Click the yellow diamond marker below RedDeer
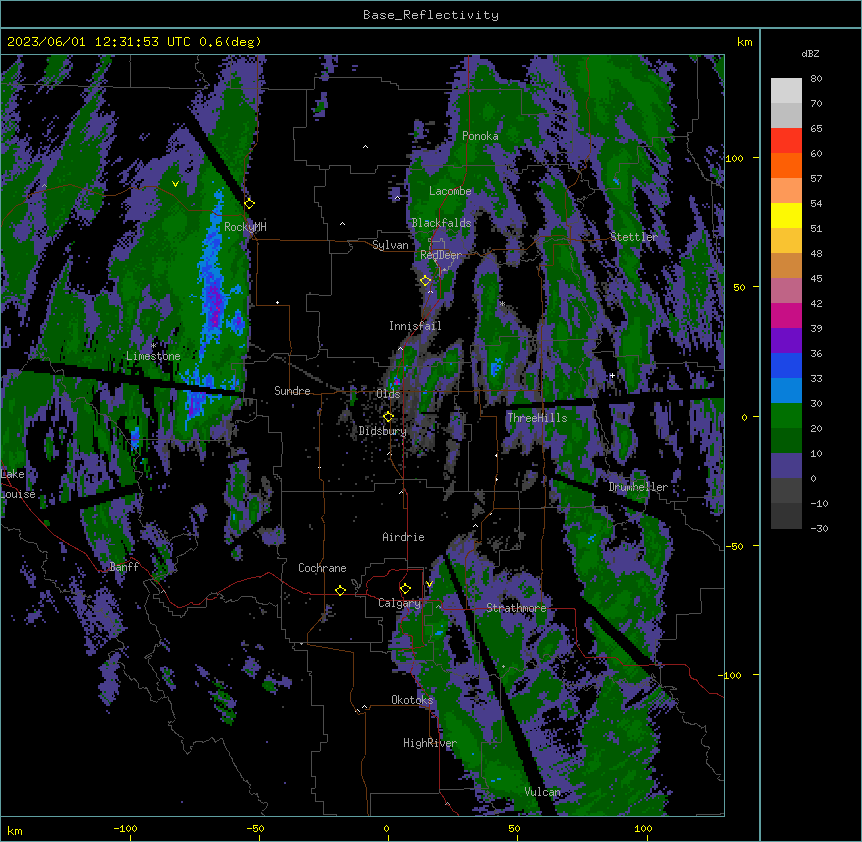 [x=426, y=281]
